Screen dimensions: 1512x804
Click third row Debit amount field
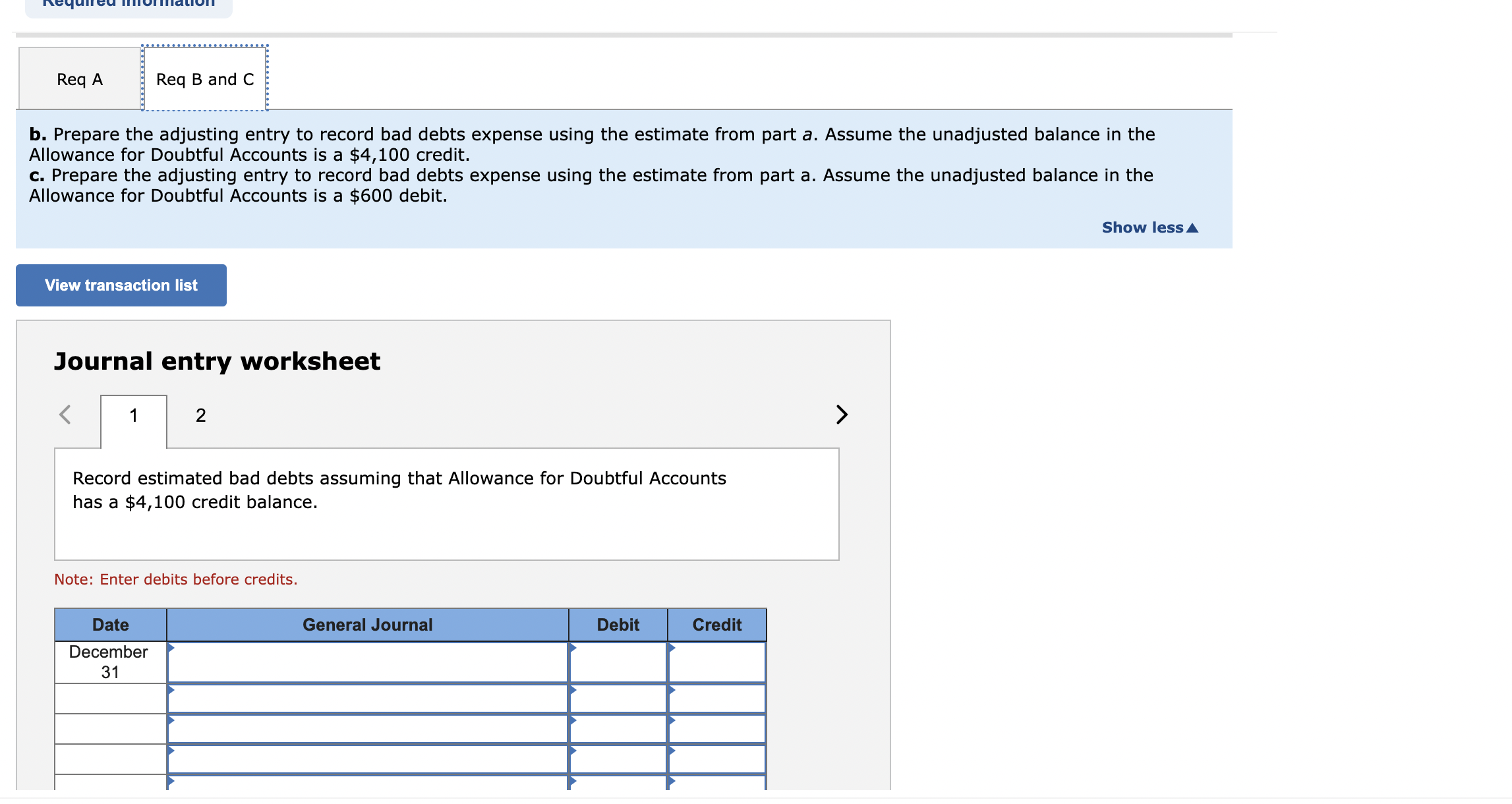pyautogui.click(x=618, y=729)
